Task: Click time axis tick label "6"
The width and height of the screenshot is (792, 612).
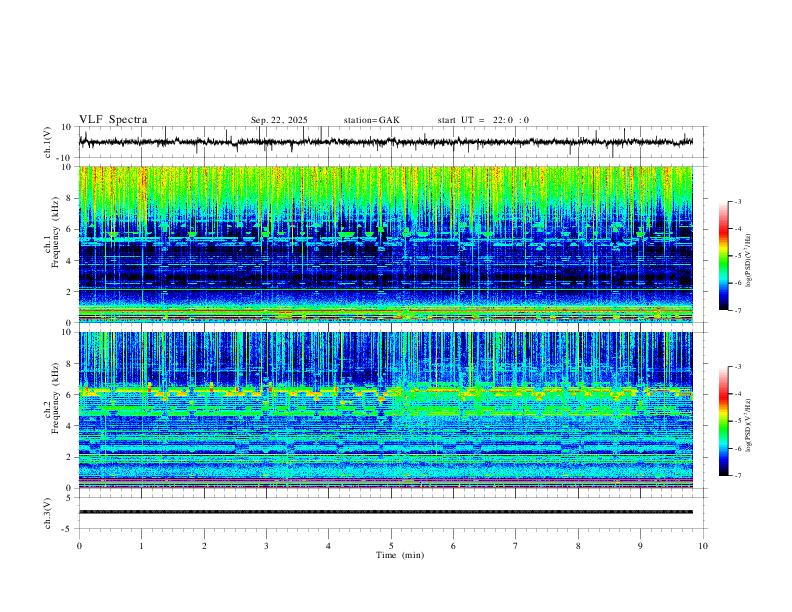Action: click(454, 546)
